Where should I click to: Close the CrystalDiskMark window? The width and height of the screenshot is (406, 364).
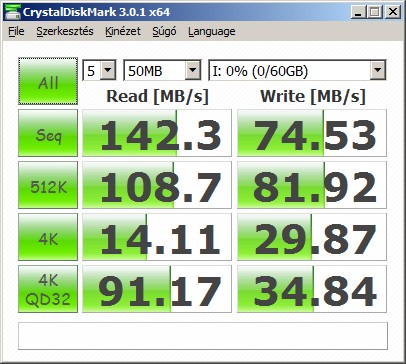(393, 13)
